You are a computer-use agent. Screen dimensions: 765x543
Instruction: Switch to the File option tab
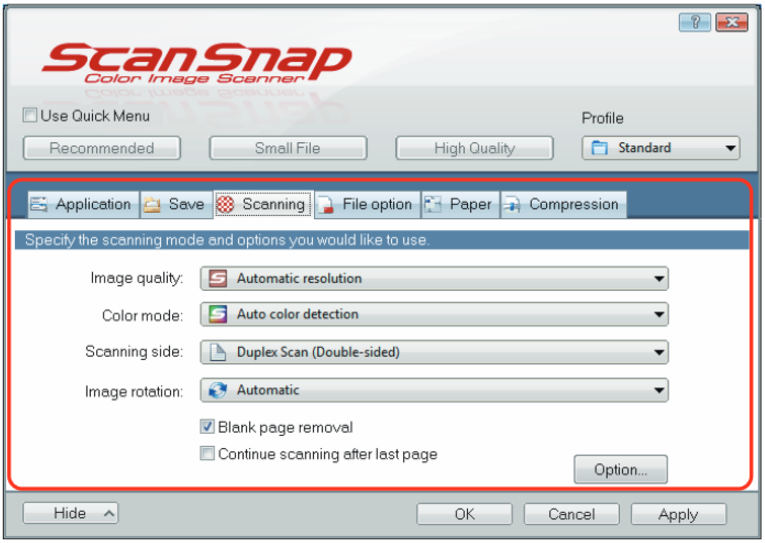click(368, 204)
